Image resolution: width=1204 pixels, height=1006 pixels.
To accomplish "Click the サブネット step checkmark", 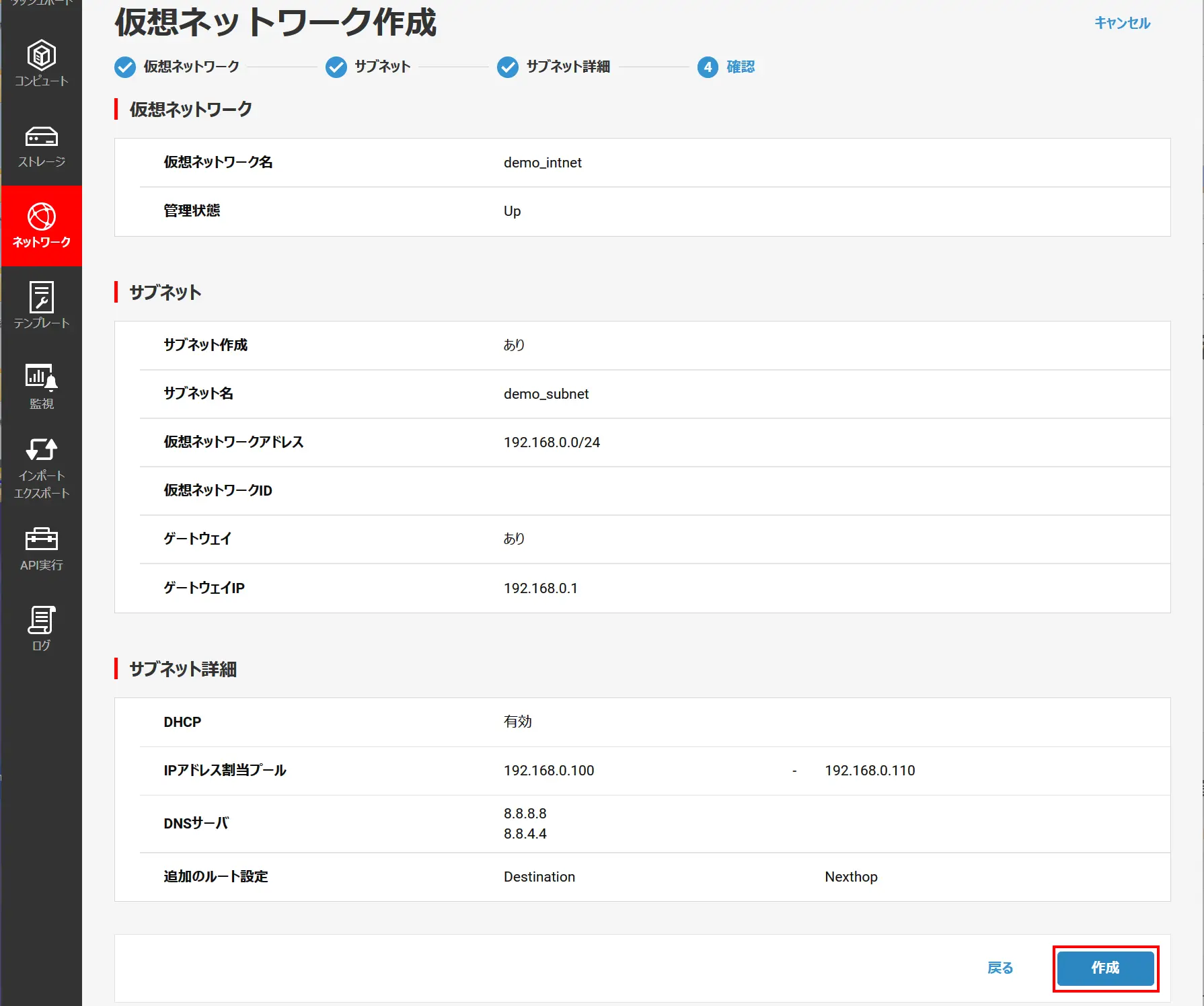I will tap(336, 67).
